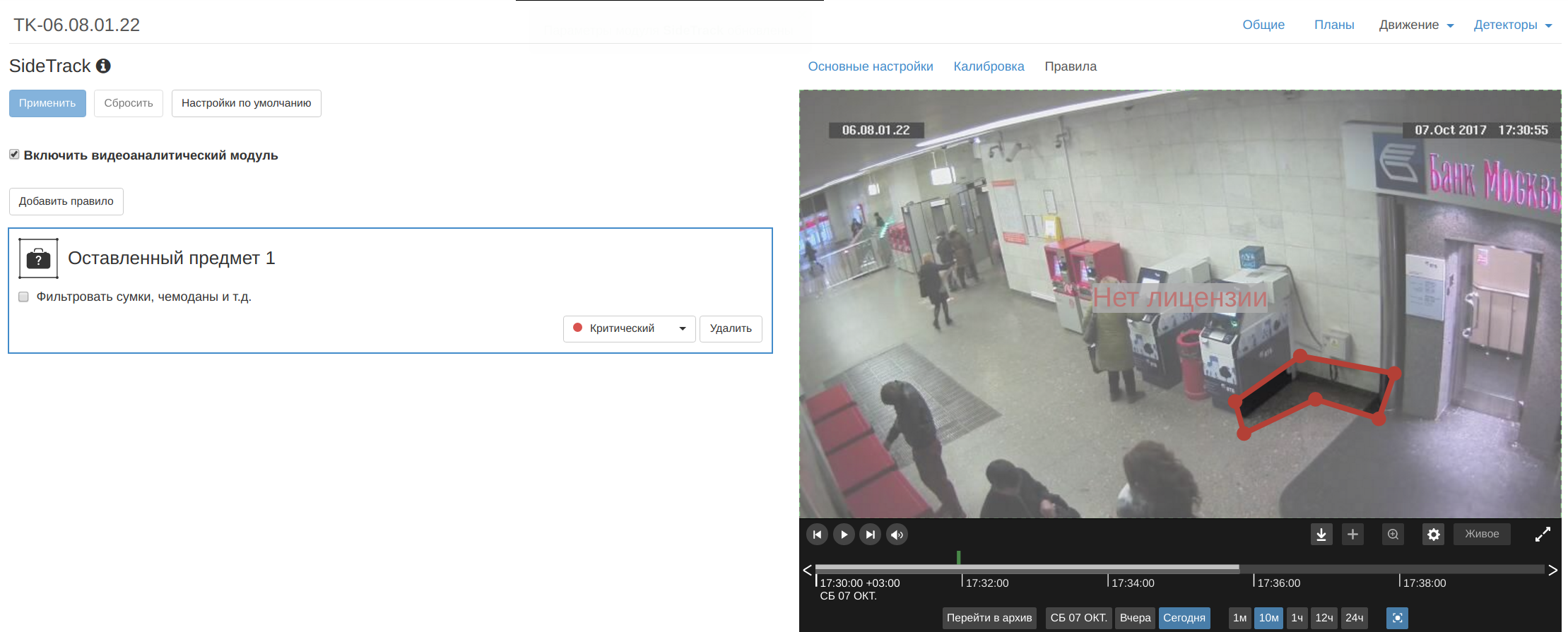The width and height of the screenshot is (1568, 632).
Task: Jump to previous frame in player
Action: 817,535
